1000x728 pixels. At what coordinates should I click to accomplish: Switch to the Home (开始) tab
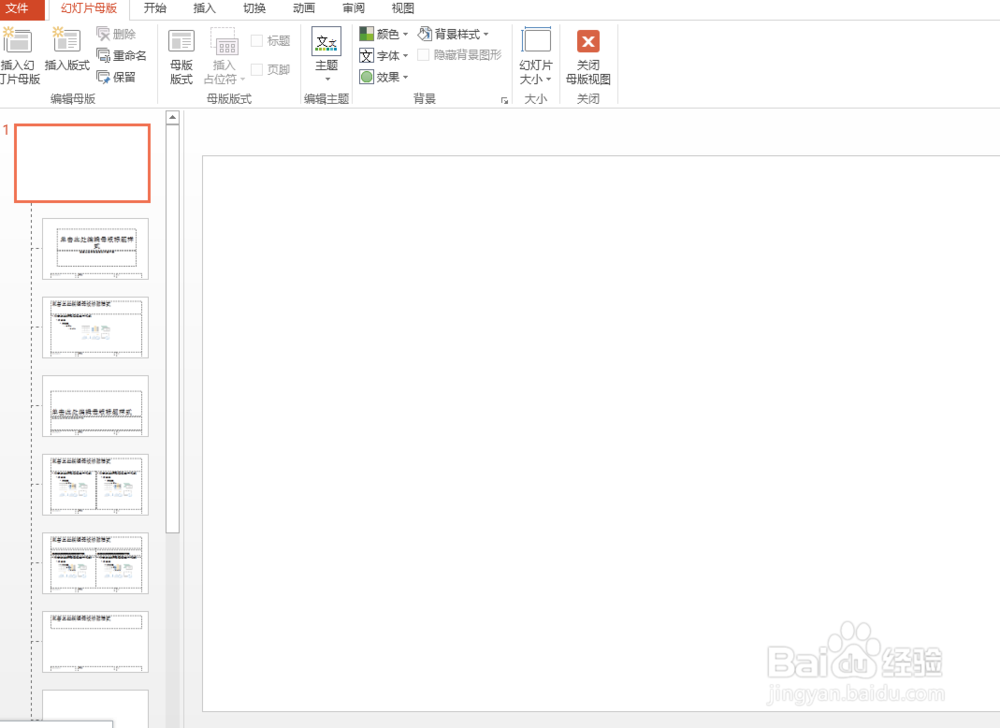(x=155, y=8)
